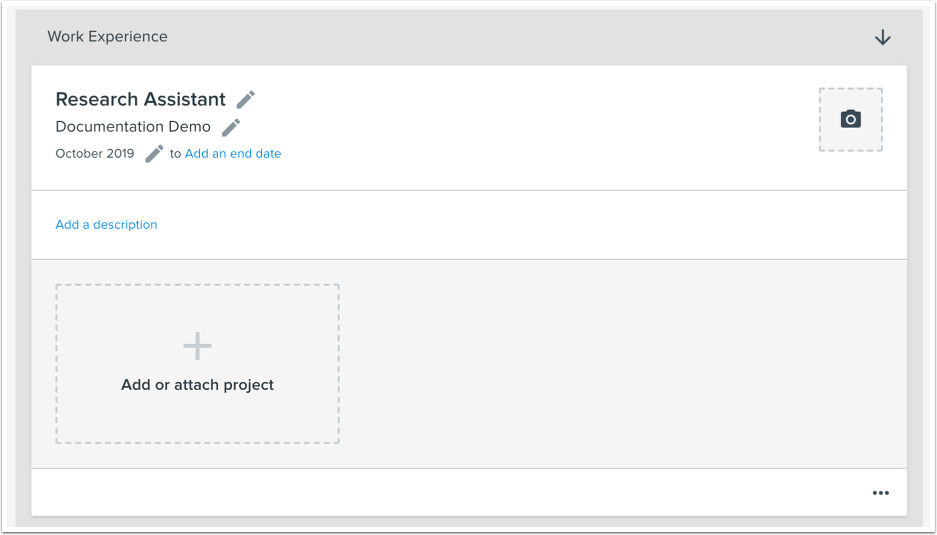The height and width of the screenshot is (535, 937).
Task: Upload an image using the camera icon
Action: pyautogui.click(x=850, y=120)
